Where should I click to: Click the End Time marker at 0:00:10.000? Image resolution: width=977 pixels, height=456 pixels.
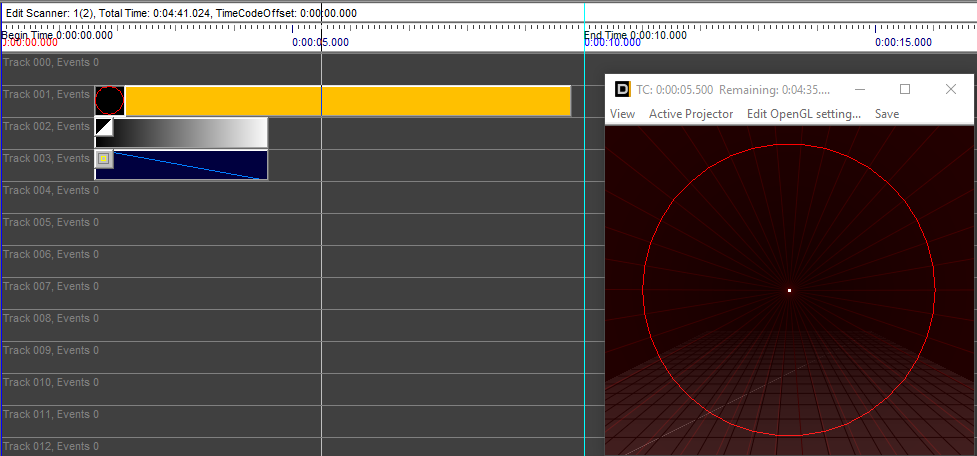tap(635, 35)
